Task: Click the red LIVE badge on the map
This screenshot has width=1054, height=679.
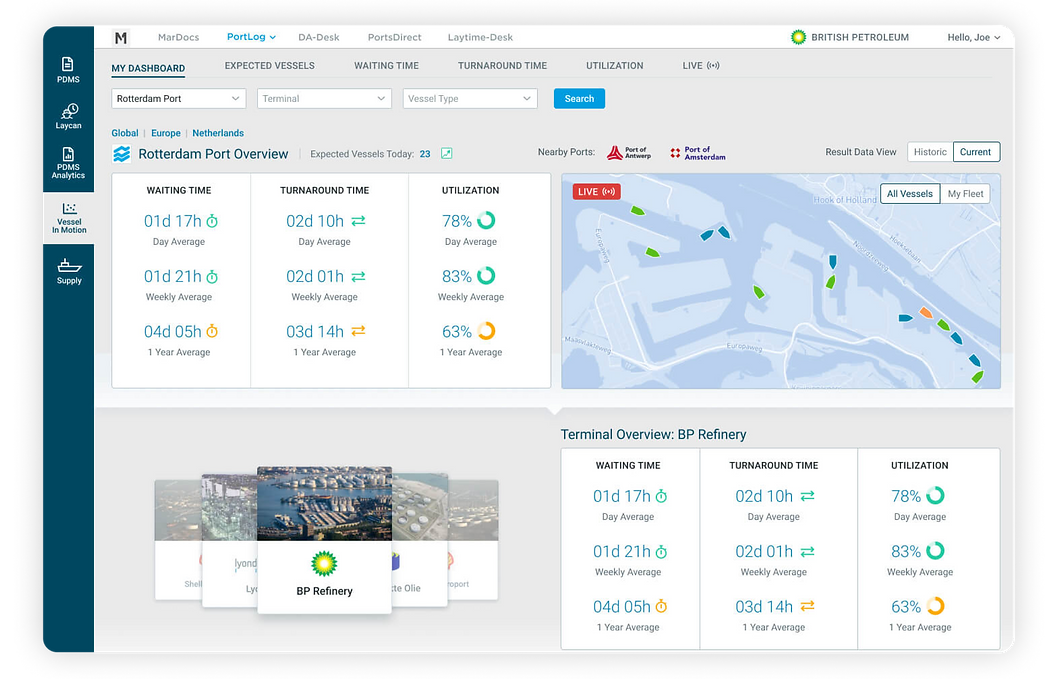Action: [596, 192]
